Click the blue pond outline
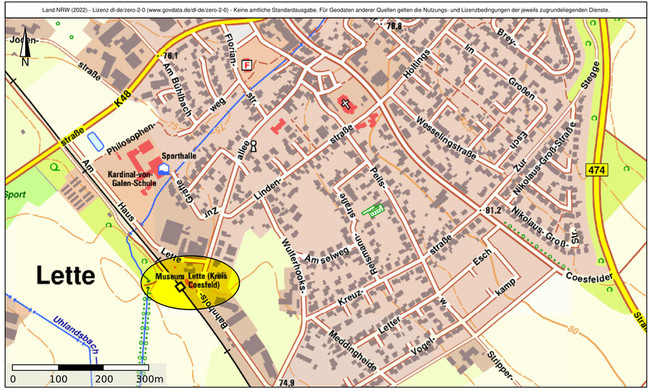 96,141
